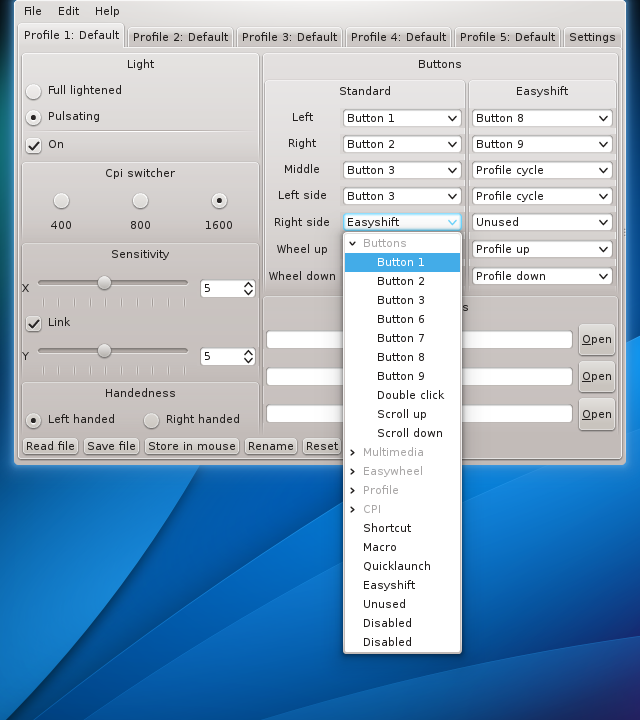Open Easyshift dropdown showing Profile down

pos(542,276)
